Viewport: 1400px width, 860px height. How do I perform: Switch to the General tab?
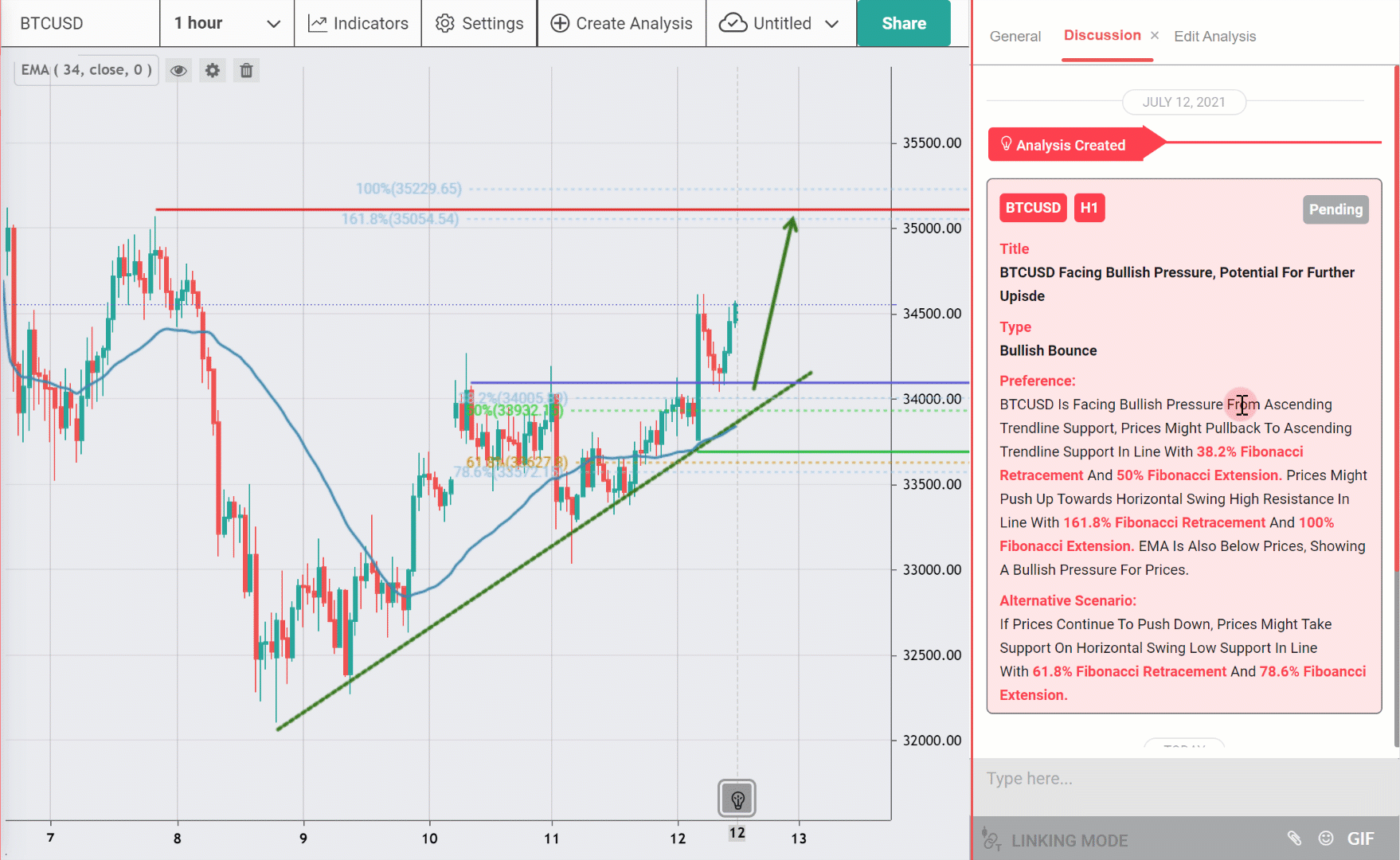click(x=1015, y=37)
